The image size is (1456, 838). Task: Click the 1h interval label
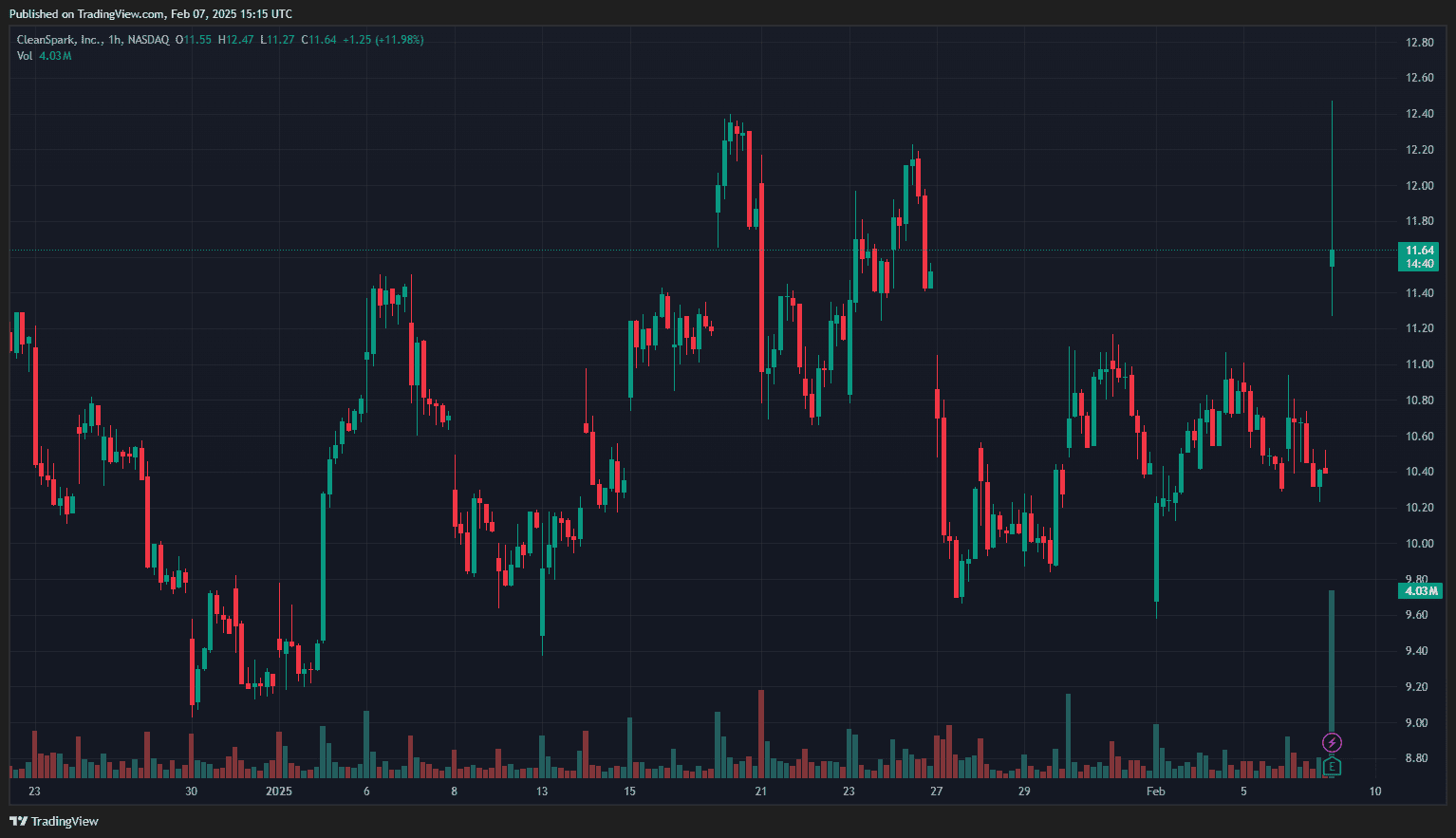[115, 40]
